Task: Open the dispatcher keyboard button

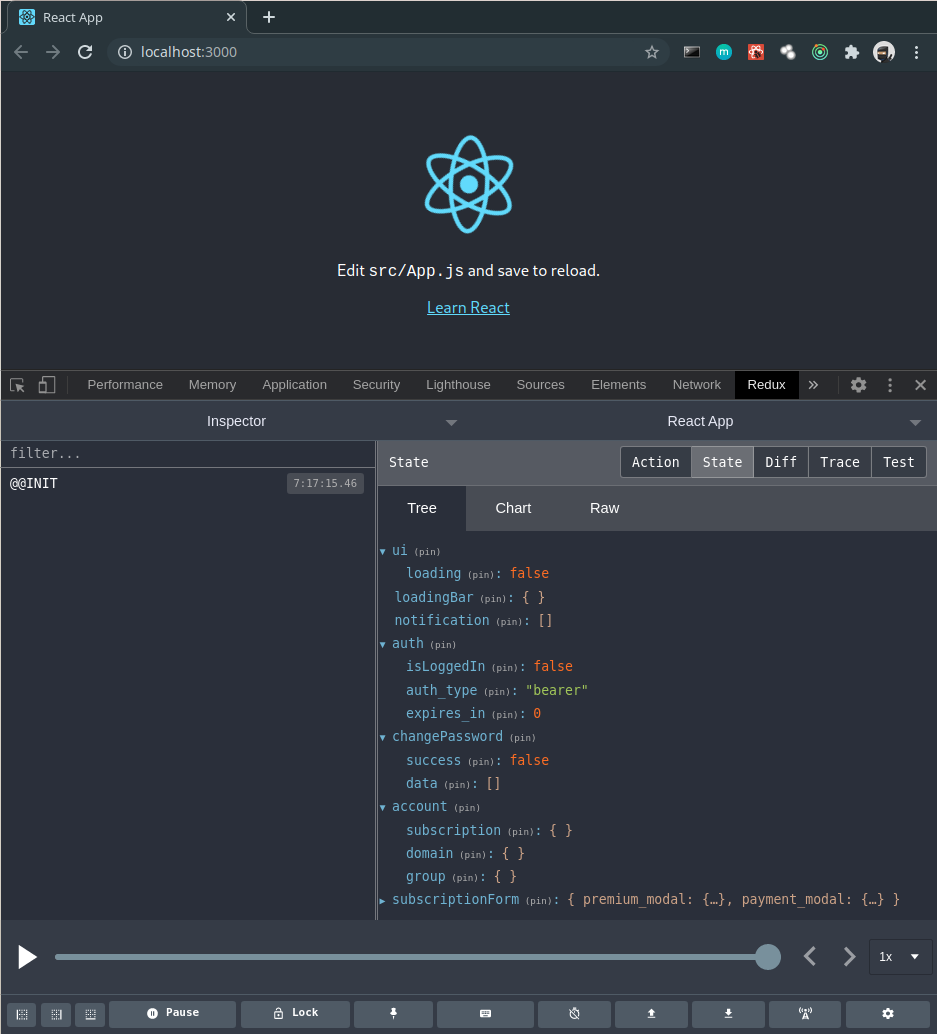Action: click(485, 1014)
